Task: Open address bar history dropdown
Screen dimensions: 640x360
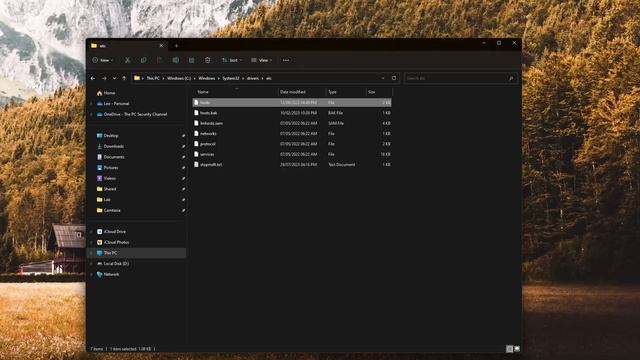Action: pyautogui.click(x=382, y=78)
